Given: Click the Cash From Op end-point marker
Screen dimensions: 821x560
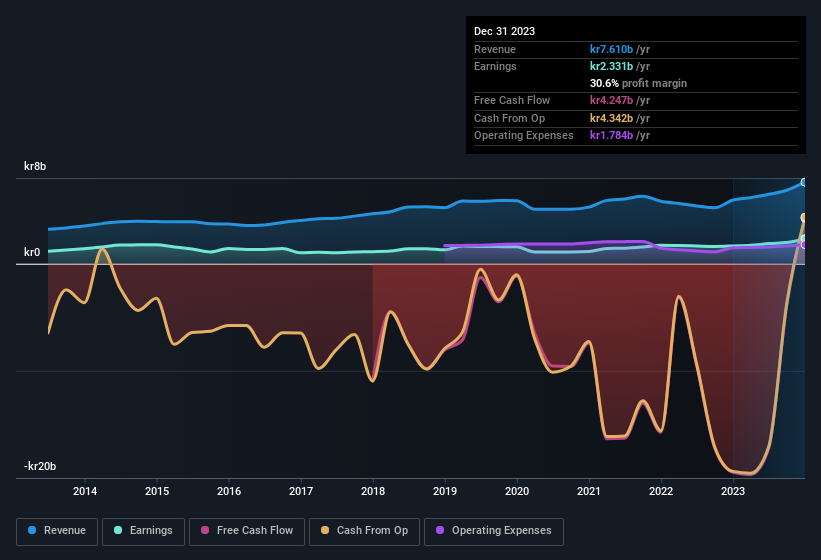Looking at the screenshot, I should (x=804, y=217).
